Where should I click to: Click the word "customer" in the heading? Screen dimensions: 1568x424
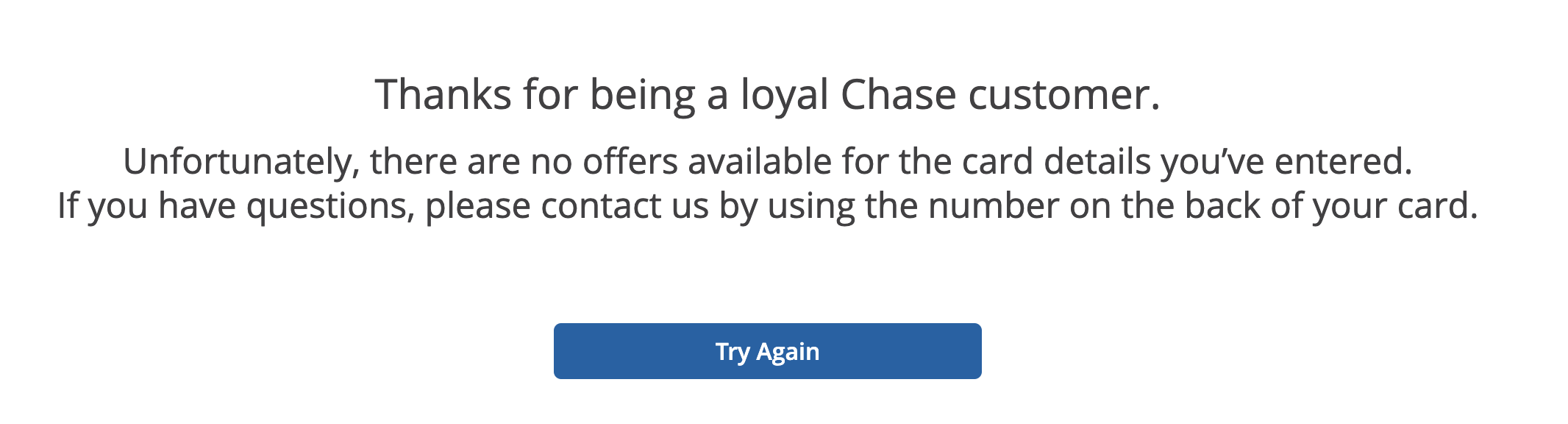click(1058, 95)
